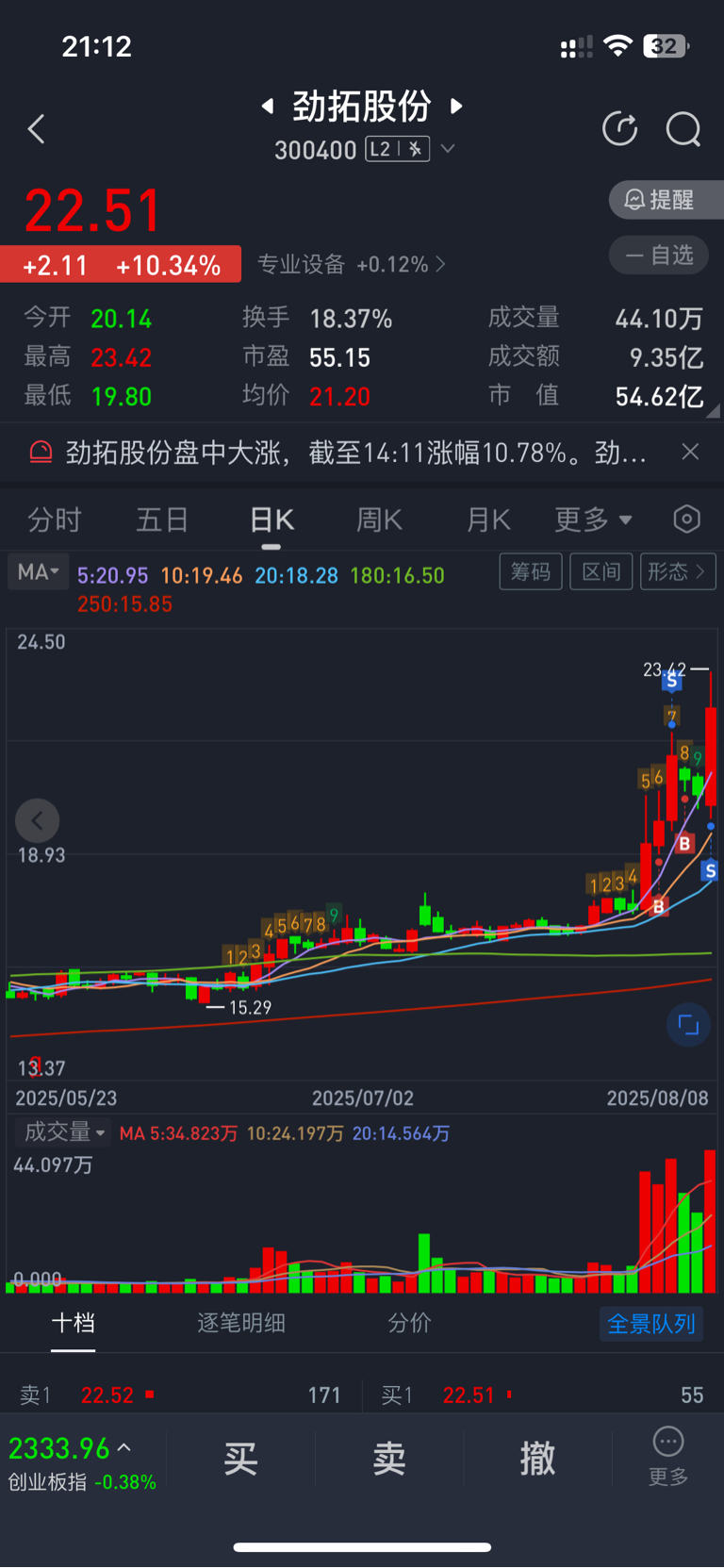Expand stock code dropdown chevron
The height and width of the screenshot is (1568, 724).
pos(448,149)
